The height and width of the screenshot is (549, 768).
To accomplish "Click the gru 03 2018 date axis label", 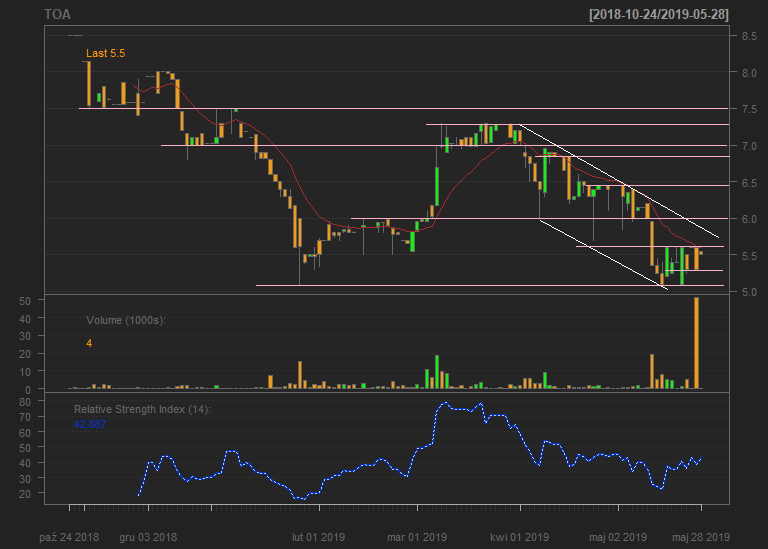I will point(148,537).
